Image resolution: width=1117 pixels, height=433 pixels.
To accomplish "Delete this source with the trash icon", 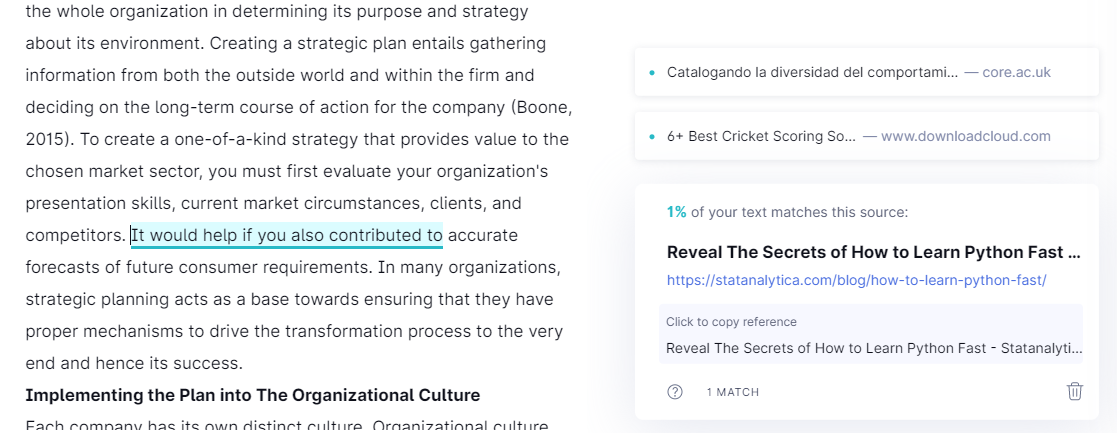I will click(1074, 391).
